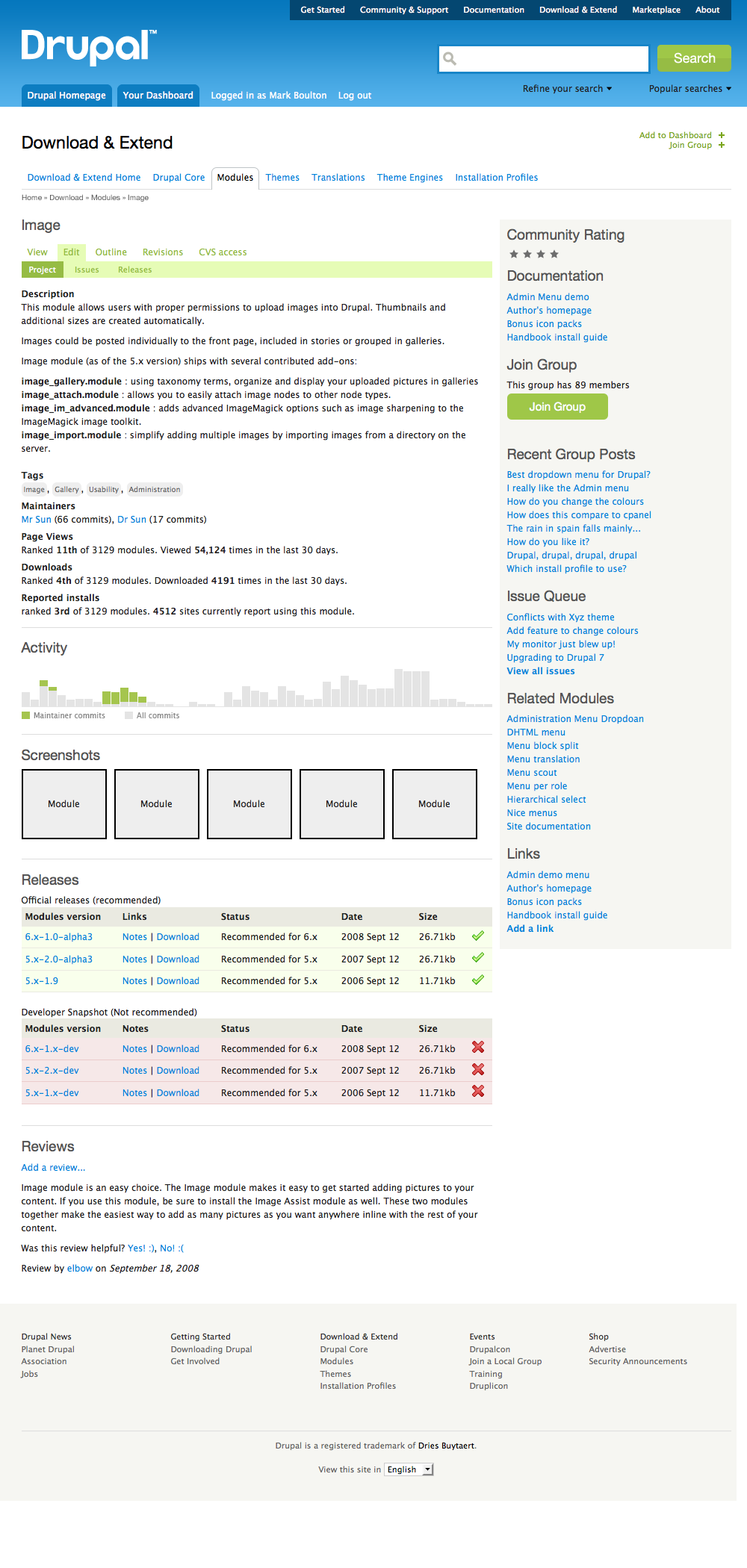Click the magnifier icon in search box
Image resolution: width=747 pixels, height=1568 pixels.
(450, 58)
